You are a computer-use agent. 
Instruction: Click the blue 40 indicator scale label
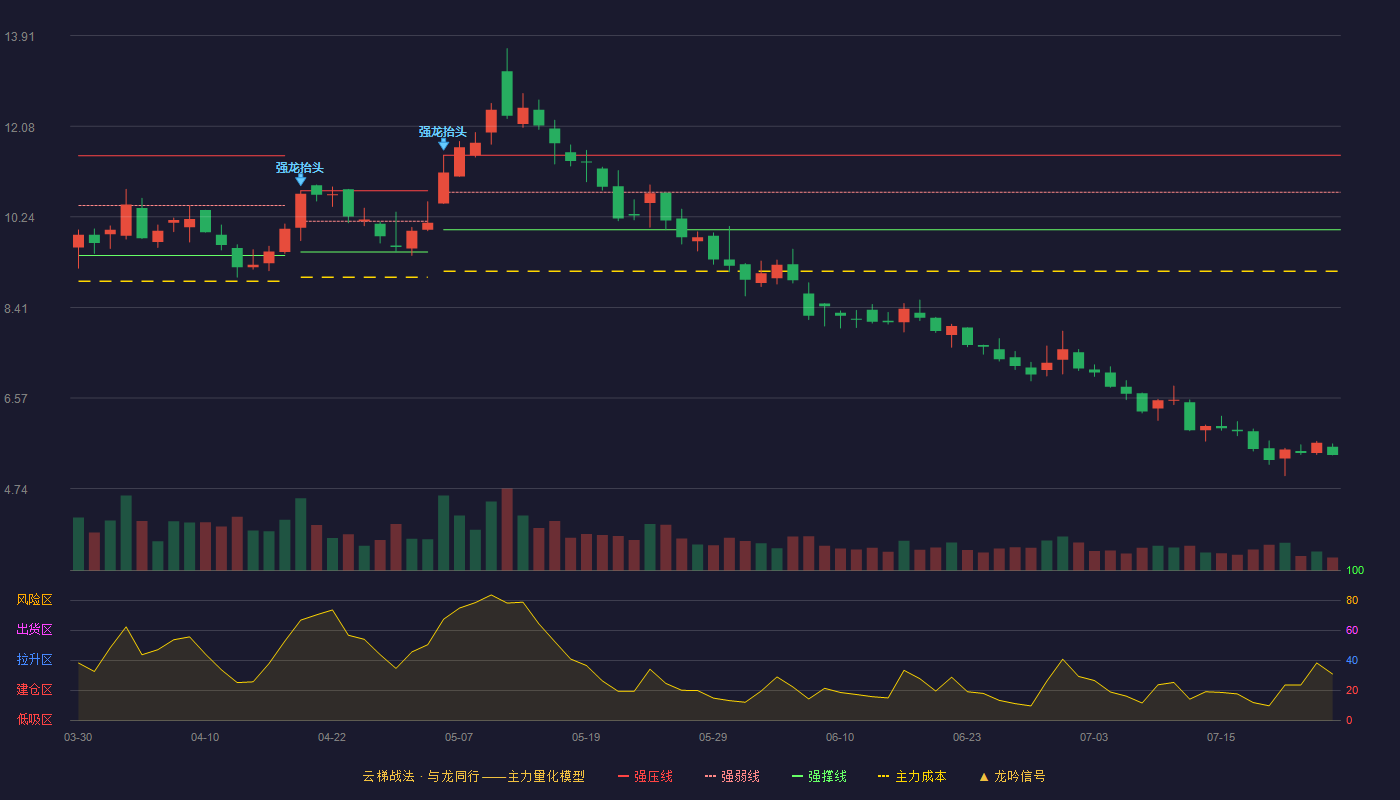(1352, 660)
